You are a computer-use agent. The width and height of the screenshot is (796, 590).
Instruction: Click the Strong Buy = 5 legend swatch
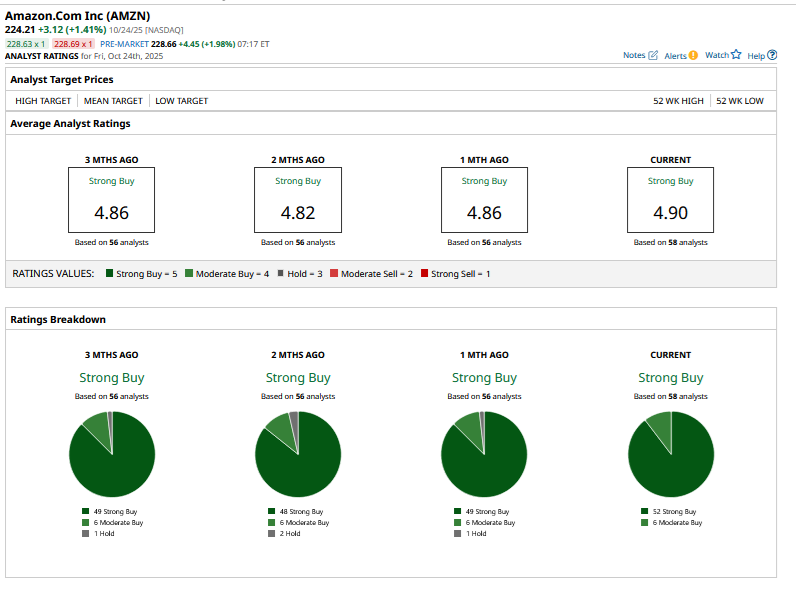point(109,273)
